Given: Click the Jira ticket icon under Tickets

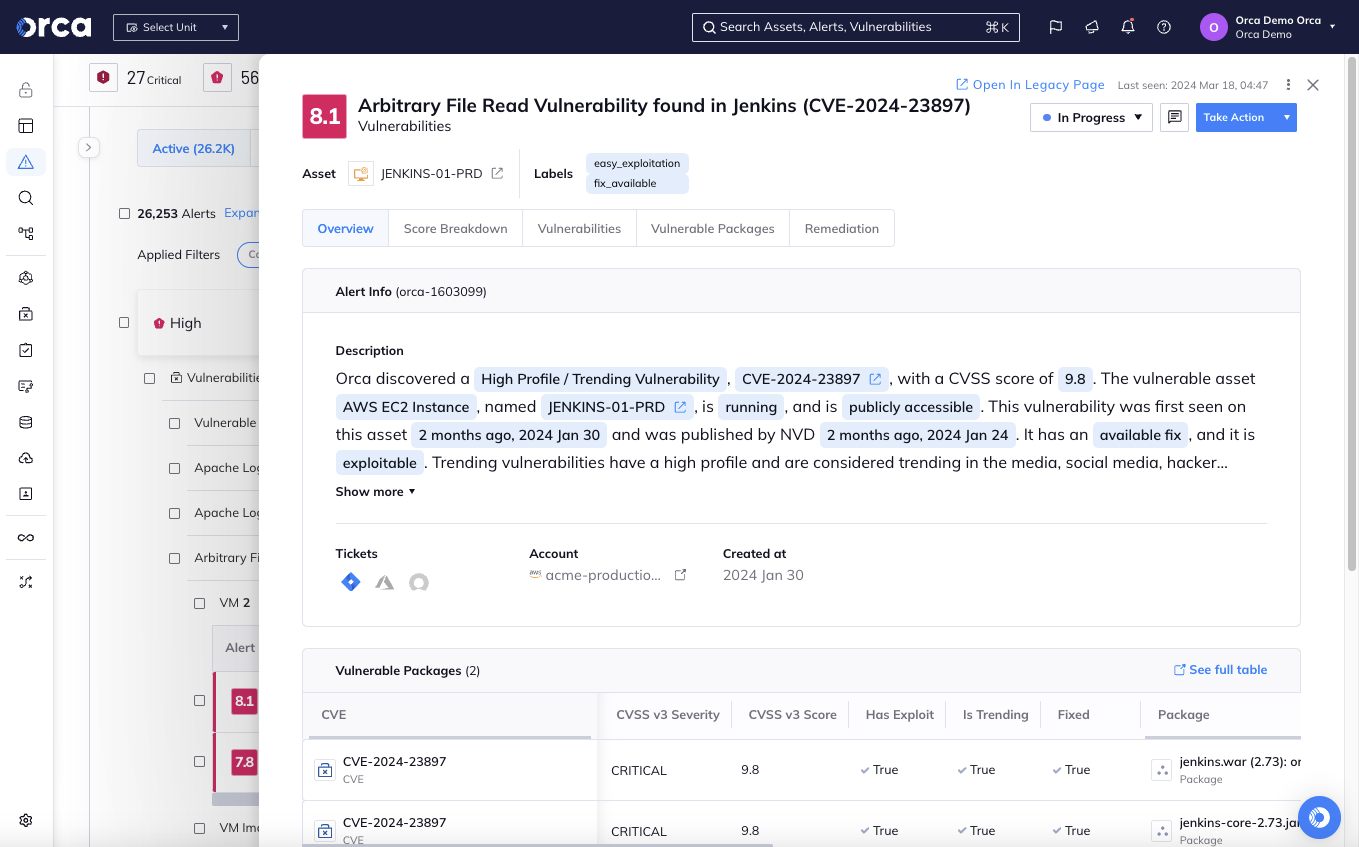Looking at the screenshot, I should coord(350,581).
